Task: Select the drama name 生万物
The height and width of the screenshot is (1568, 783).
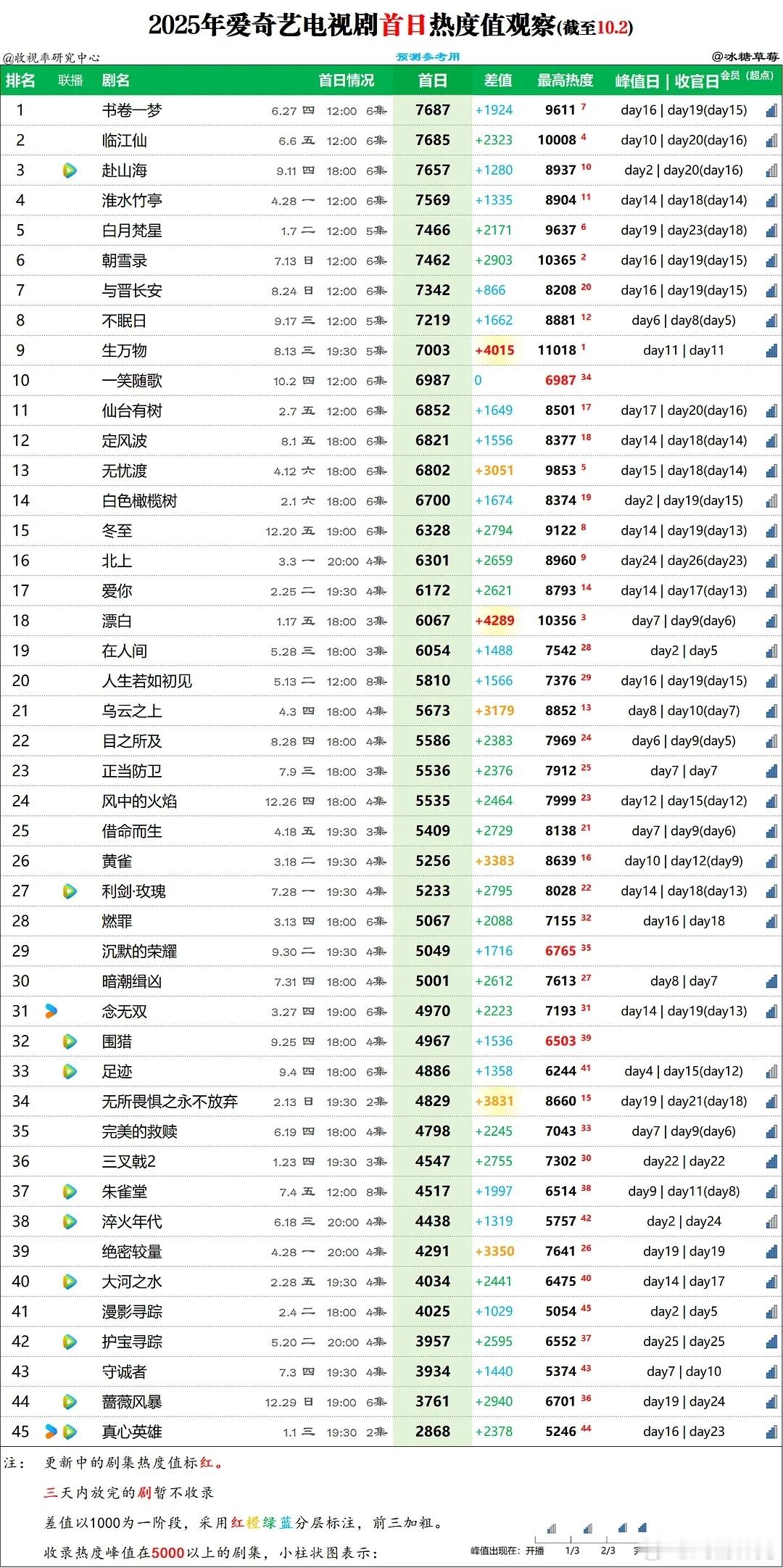Action: click(x=124, y=350)
